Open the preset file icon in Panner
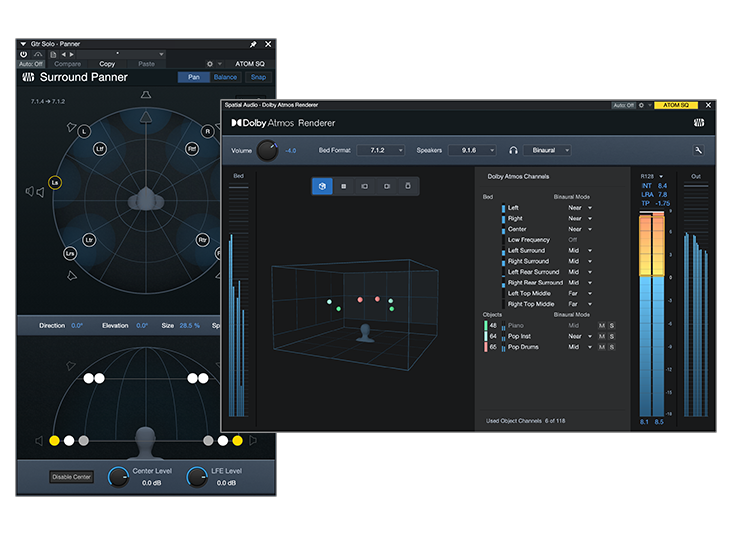This screenshot has height=534, width=732. pos(53,55)
